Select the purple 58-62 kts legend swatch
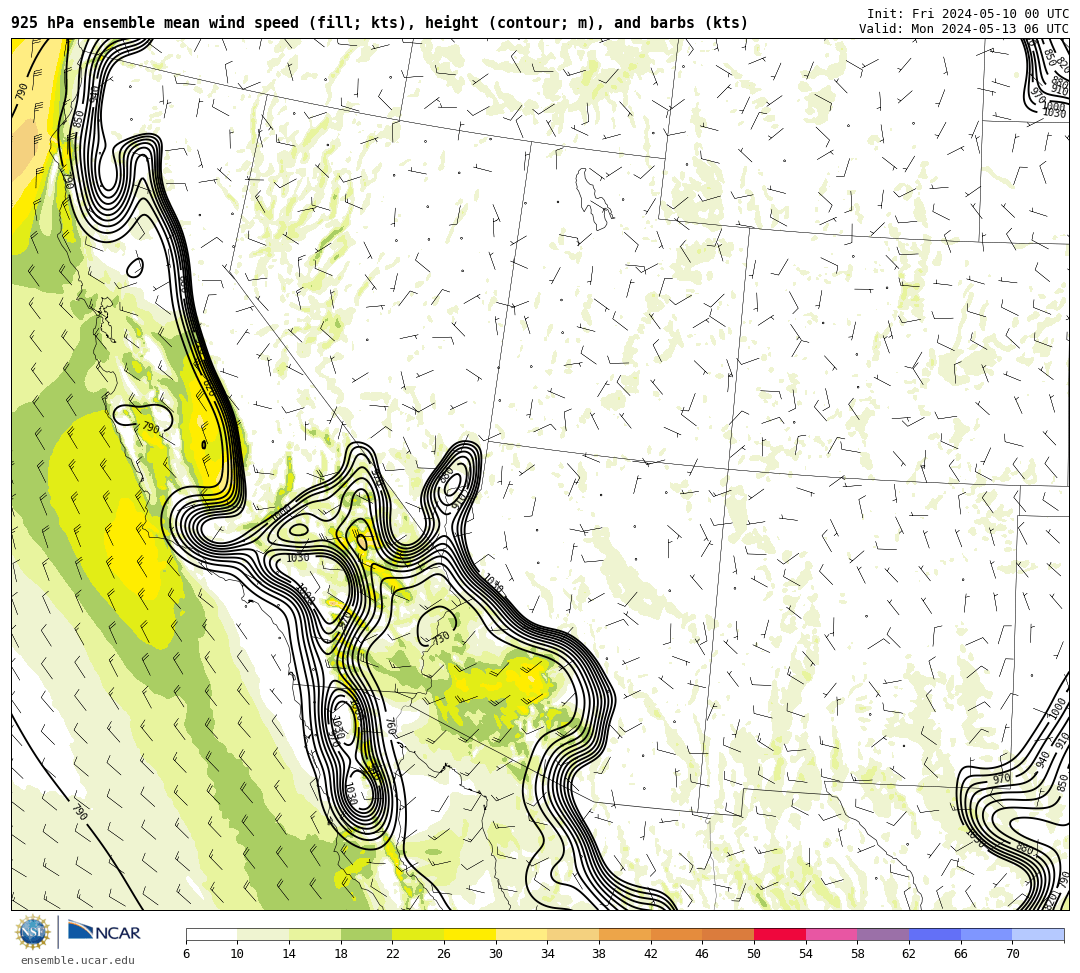 (883, 934)
